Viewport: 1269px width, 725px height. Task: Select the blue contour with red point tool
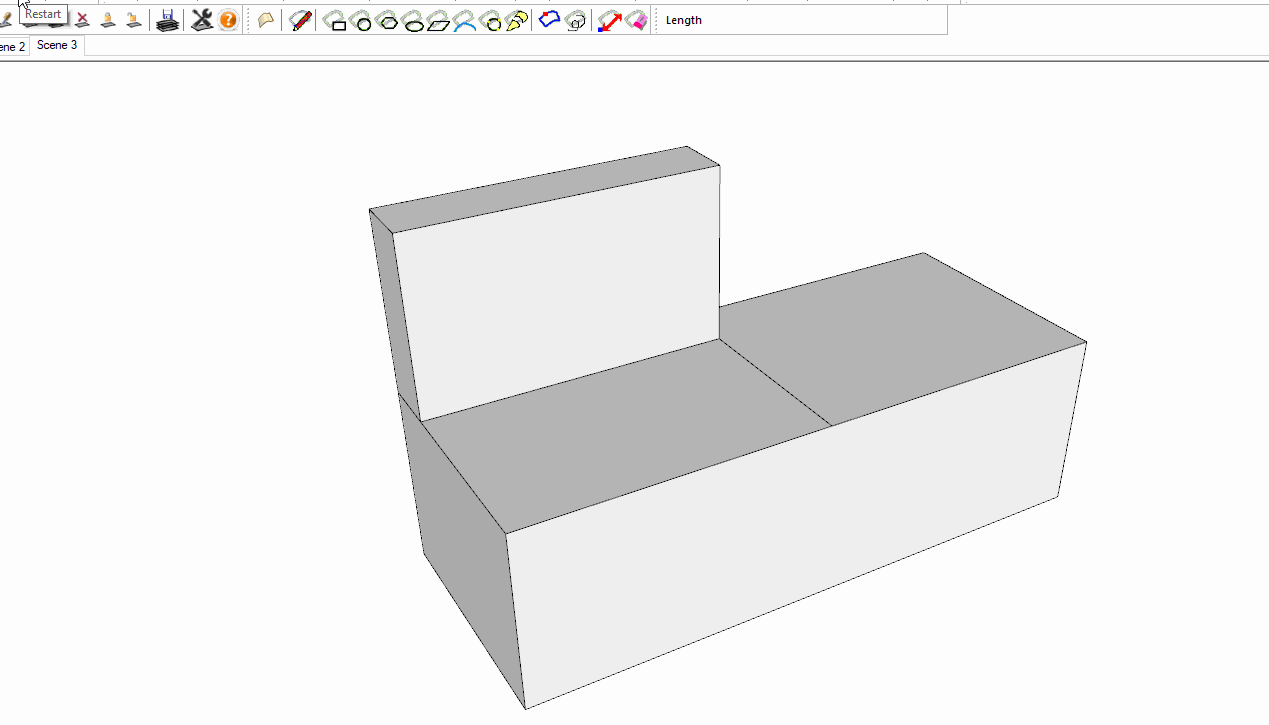tap(549, 20)
